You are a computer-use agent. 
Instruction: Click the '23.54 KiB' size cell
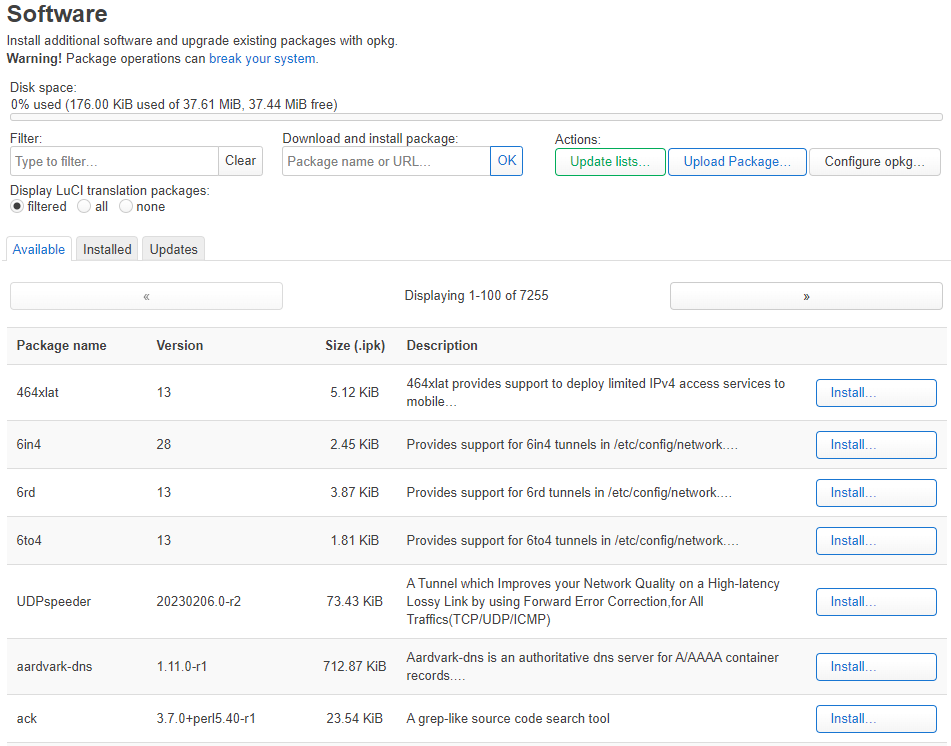(x=354, y=719)
